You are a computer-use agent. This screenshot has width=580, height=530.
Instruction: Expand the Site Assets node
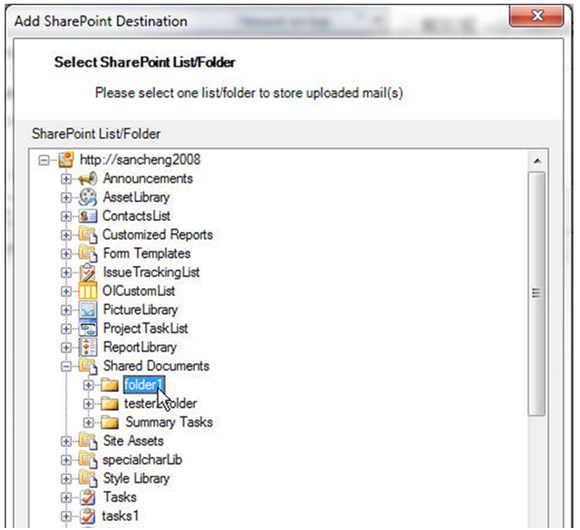click(66, 441)
